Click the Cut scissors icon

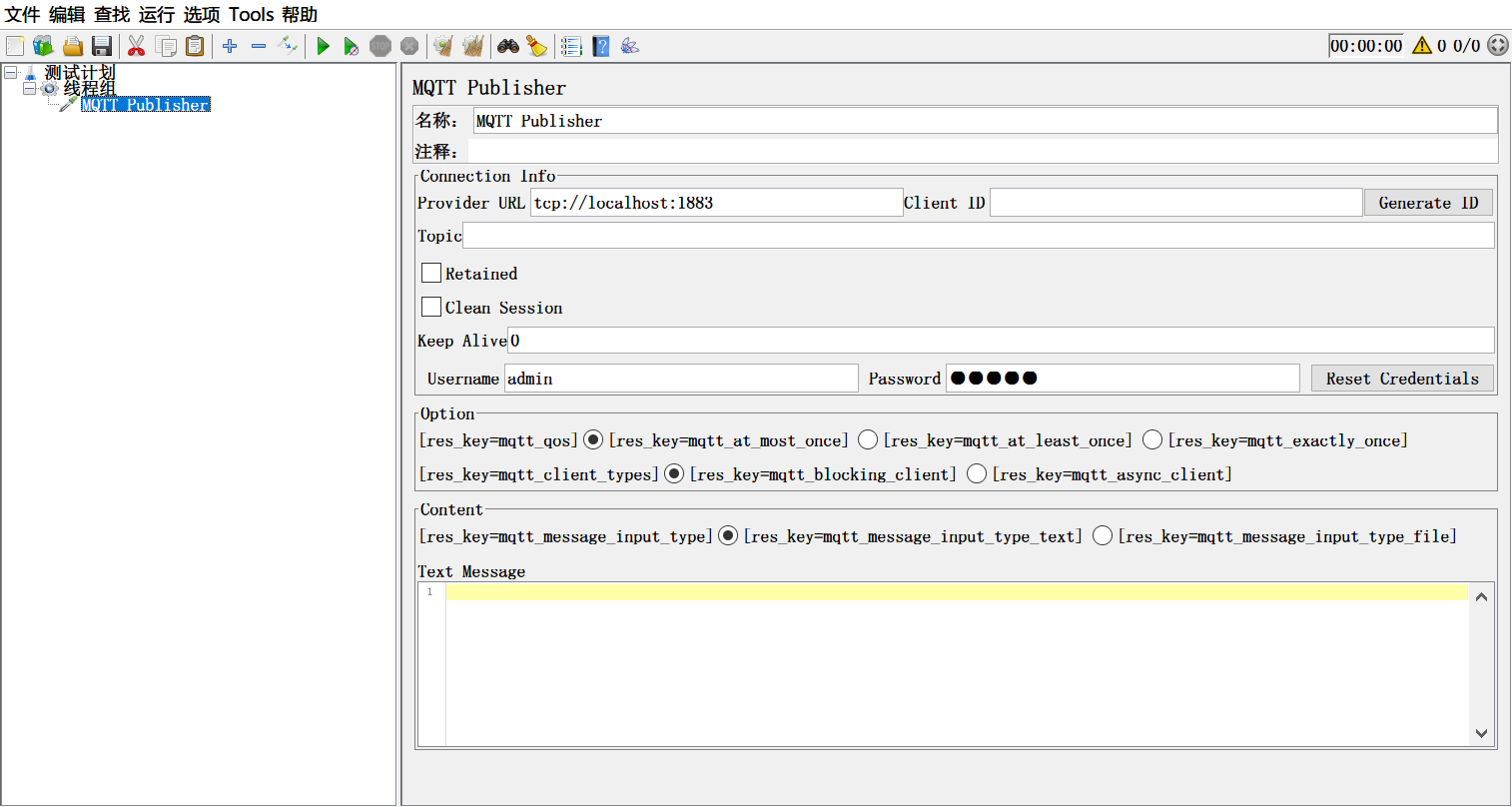[137, 46]
